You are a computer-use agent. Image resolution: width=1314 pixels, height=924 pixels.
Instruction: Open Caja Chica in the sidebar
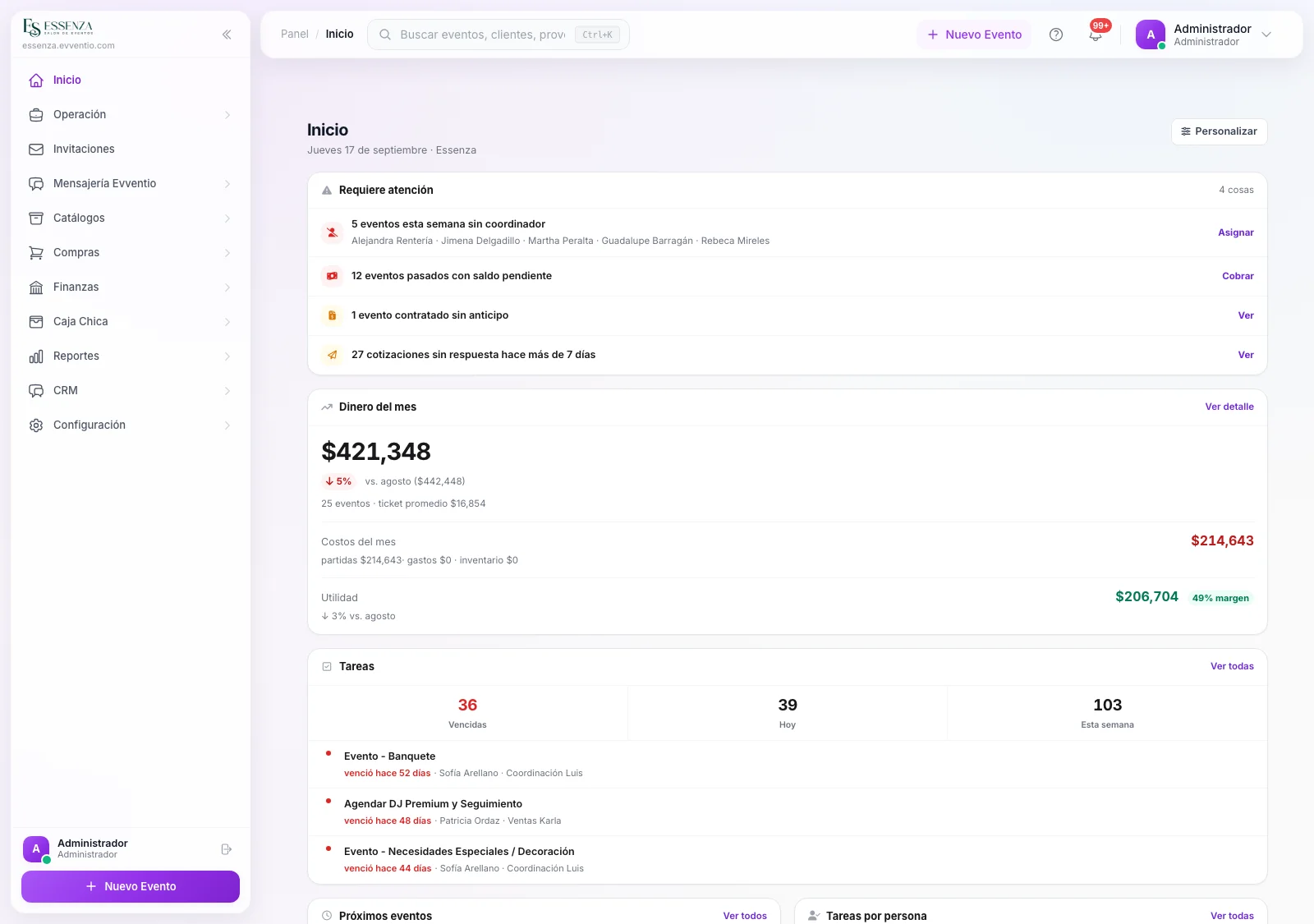[131, 322]
